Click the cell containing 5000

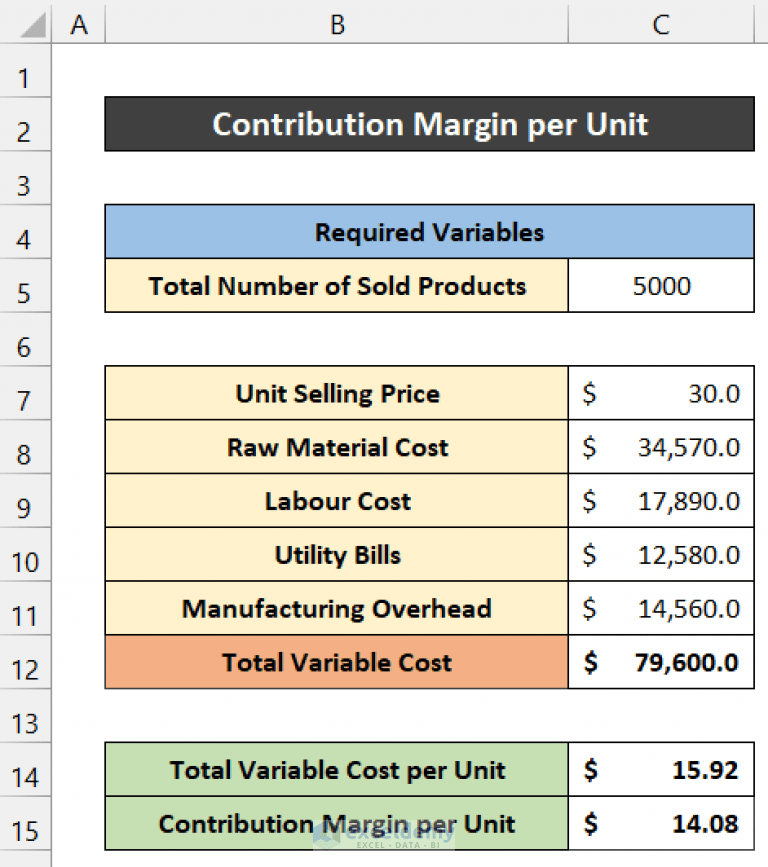[x=660, y=286]
